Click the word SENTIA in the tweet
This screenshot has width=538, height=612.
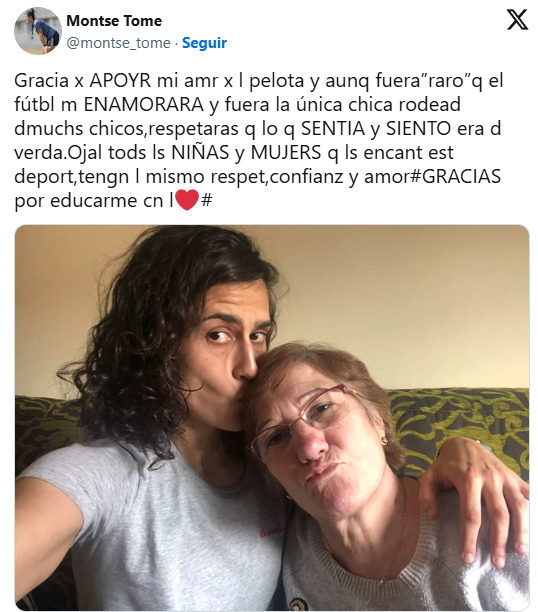pos(333,129)
